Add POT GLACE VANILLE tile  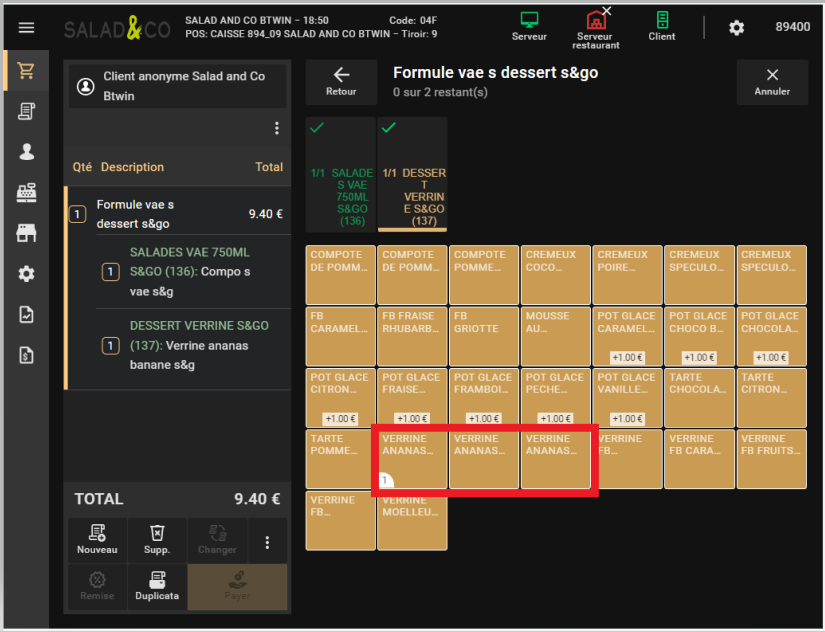(x=628, y=398)
